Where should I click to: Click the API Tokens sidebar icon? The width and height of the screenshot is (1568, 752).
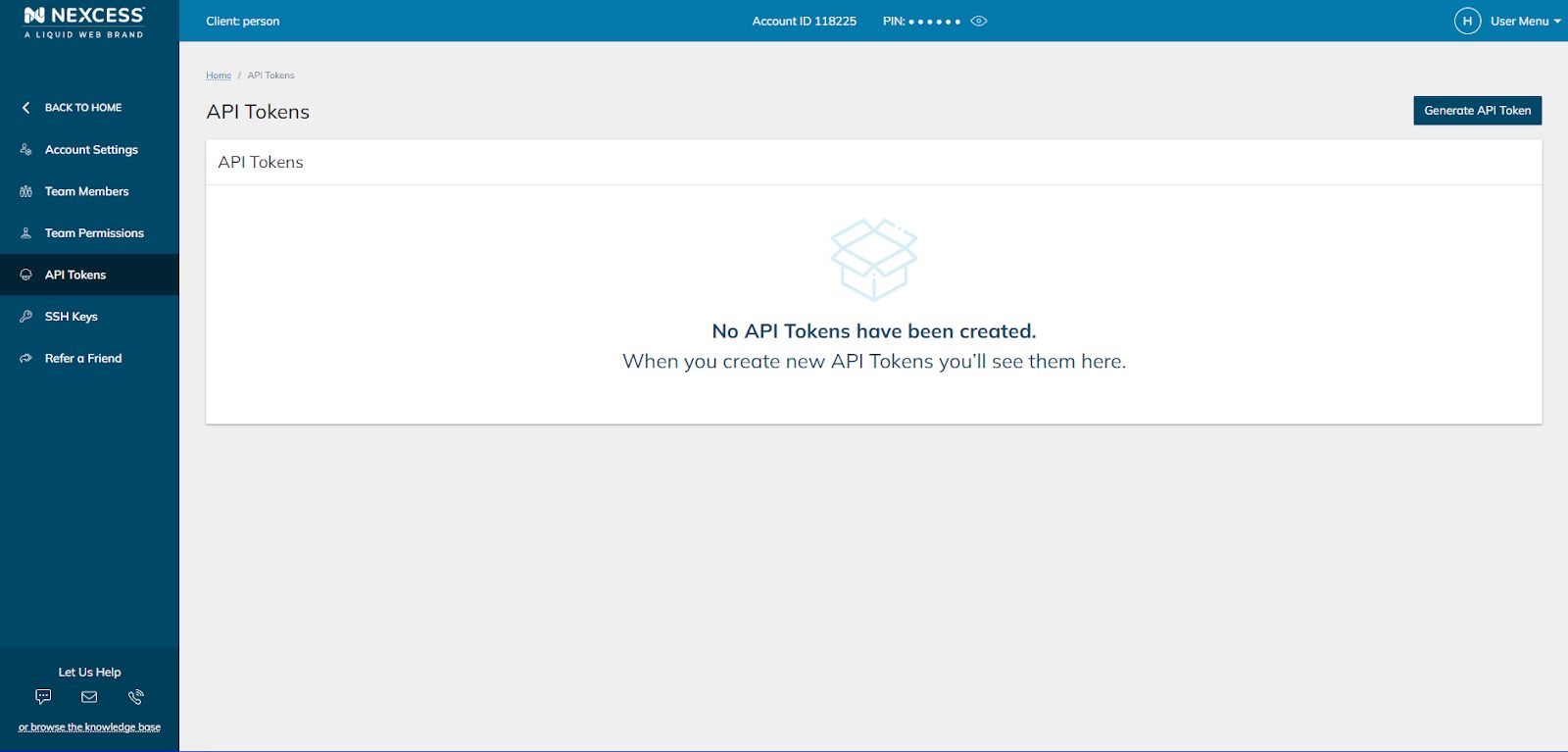tap(26, 276)
